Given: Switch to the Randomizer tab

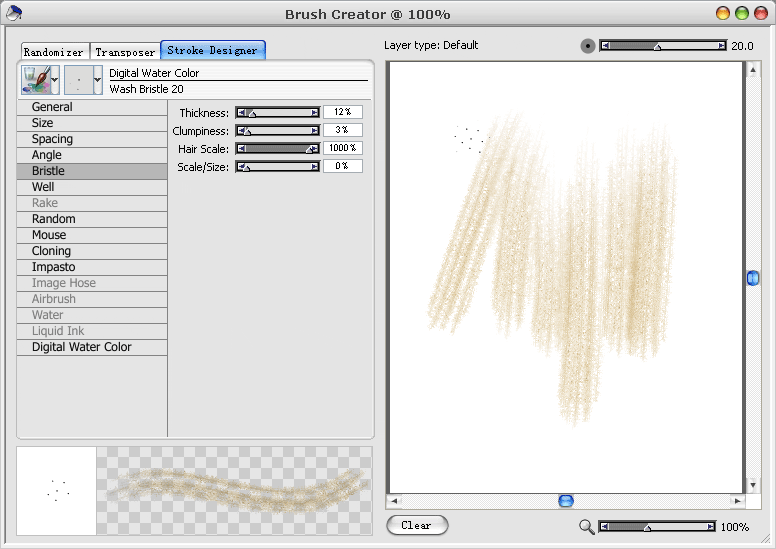Looking at the screenshot, I should (54, 52).
